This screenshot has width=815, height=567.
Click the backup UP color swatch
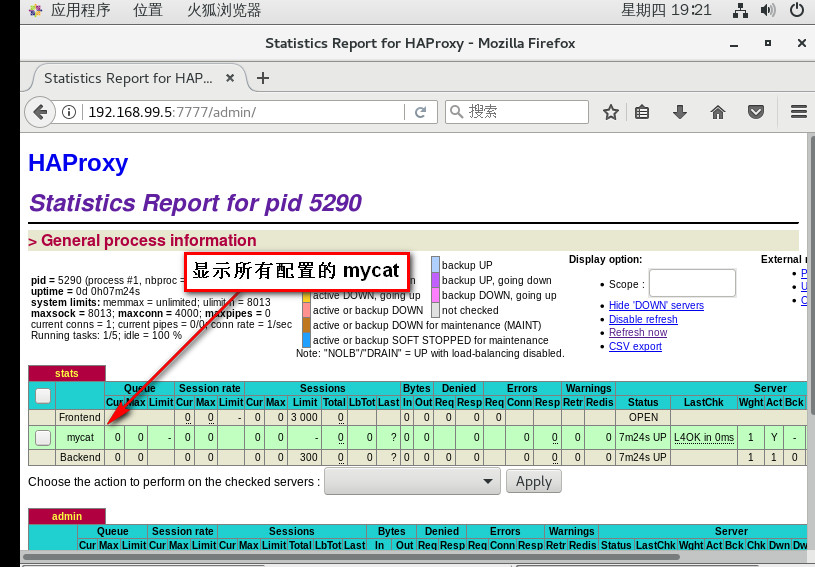pos(436,265)
